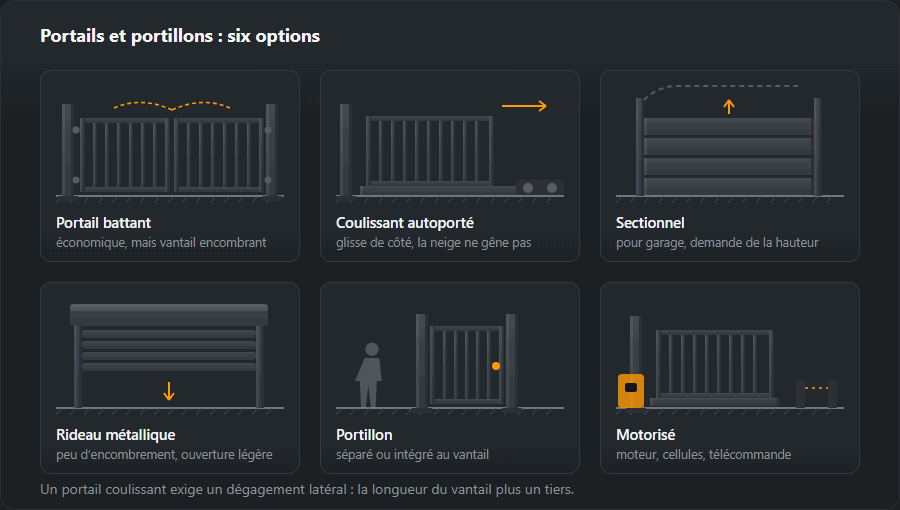Screen dimensions: 900x510
Task: Click the footnote about dégagement latéral
Action: coord(307,490)
